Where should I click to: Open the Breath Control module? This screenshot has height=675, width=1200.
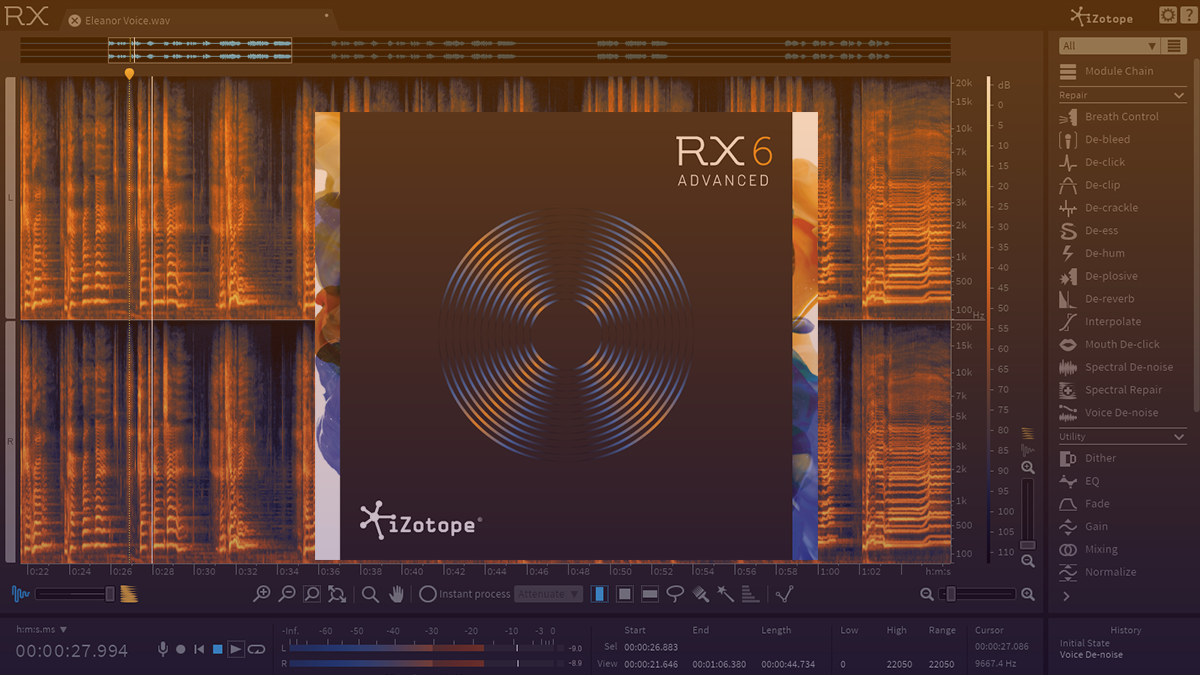tap(1120, 116)
